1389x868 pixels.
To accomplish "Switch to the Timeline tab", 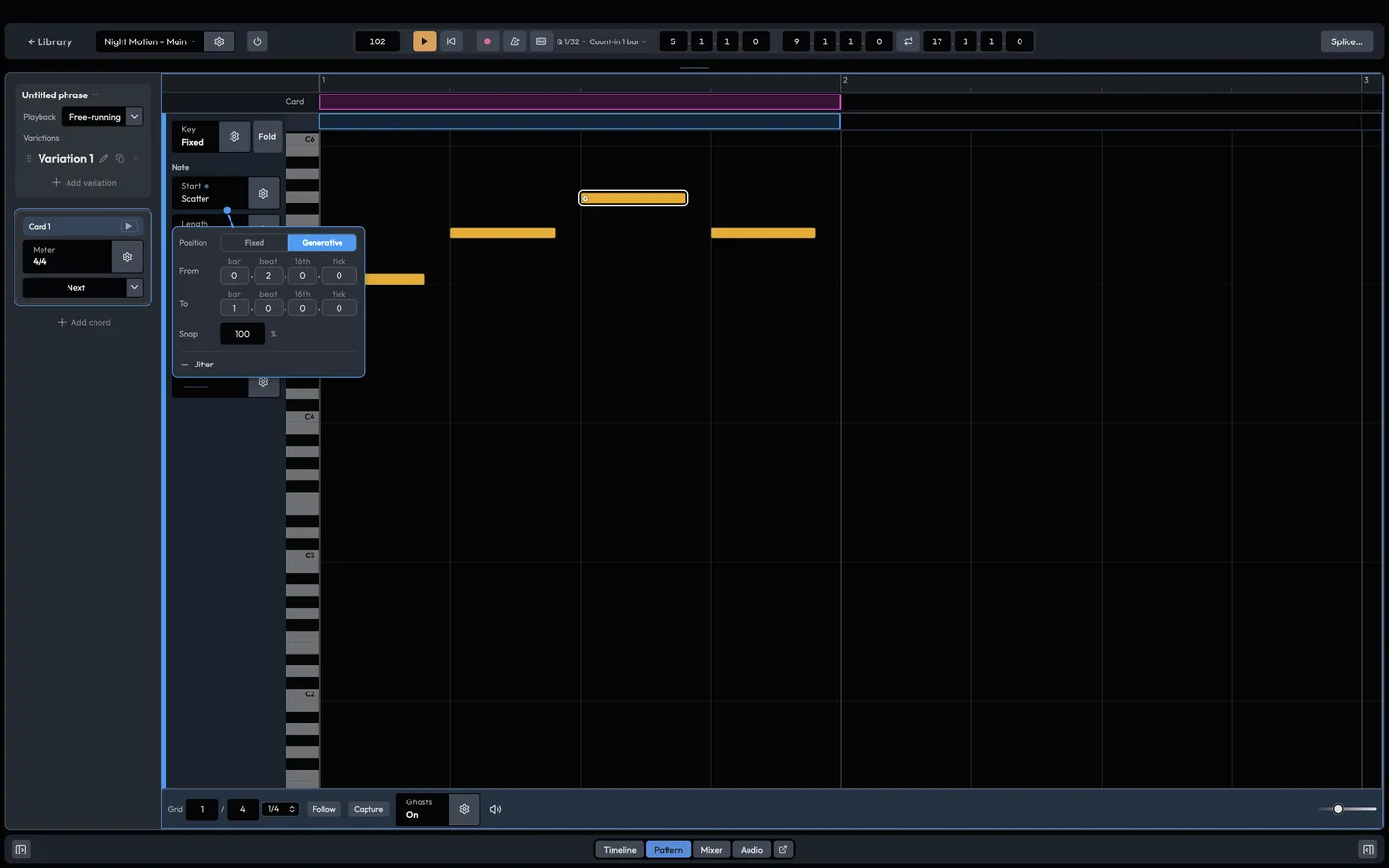I will (620, 850).
